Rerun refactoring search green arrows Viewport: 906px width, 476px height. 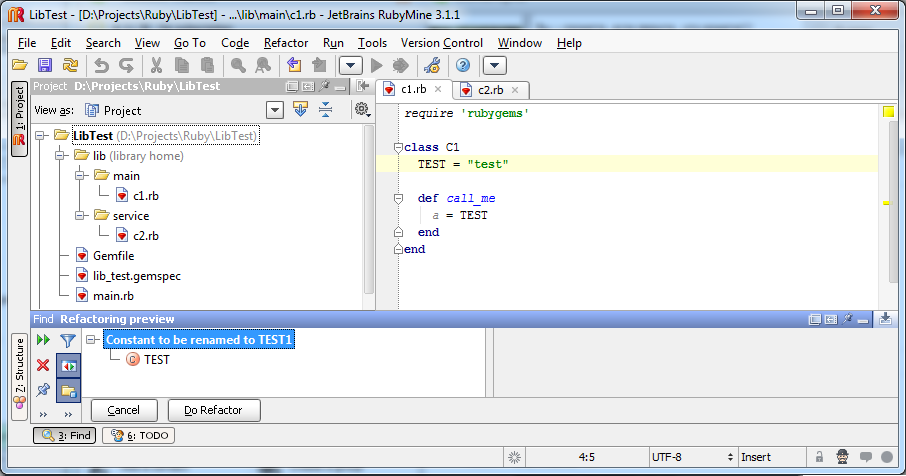pos(43,340)
